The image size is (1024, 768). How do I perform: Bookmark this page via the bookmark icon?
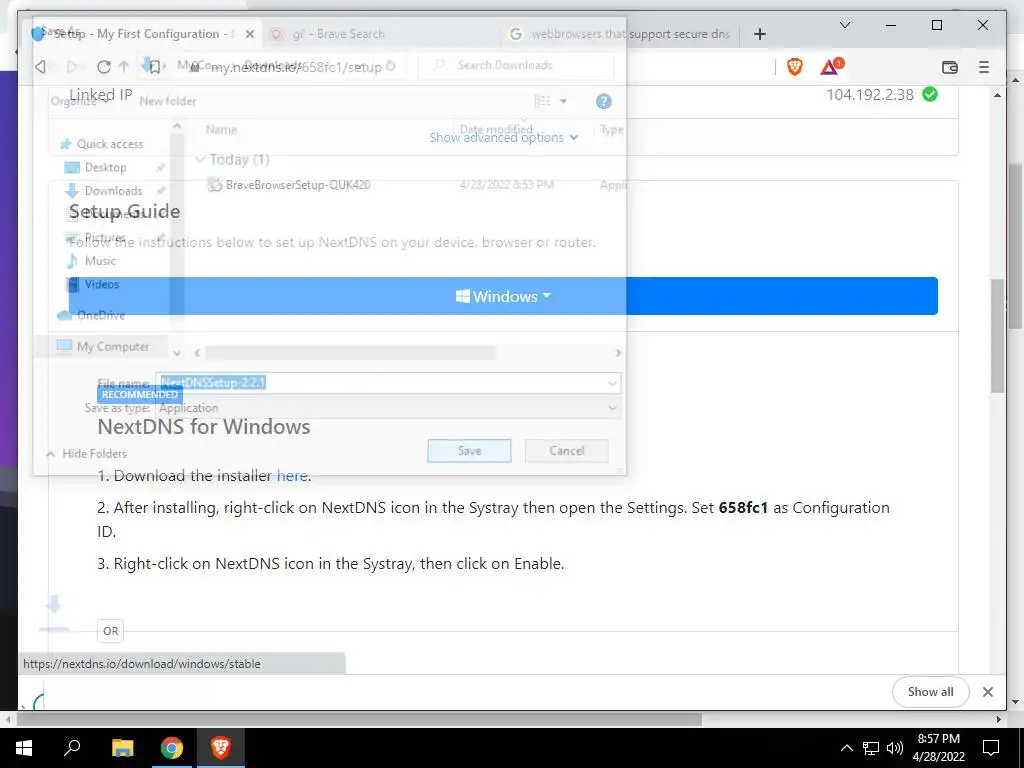[155, 67]
